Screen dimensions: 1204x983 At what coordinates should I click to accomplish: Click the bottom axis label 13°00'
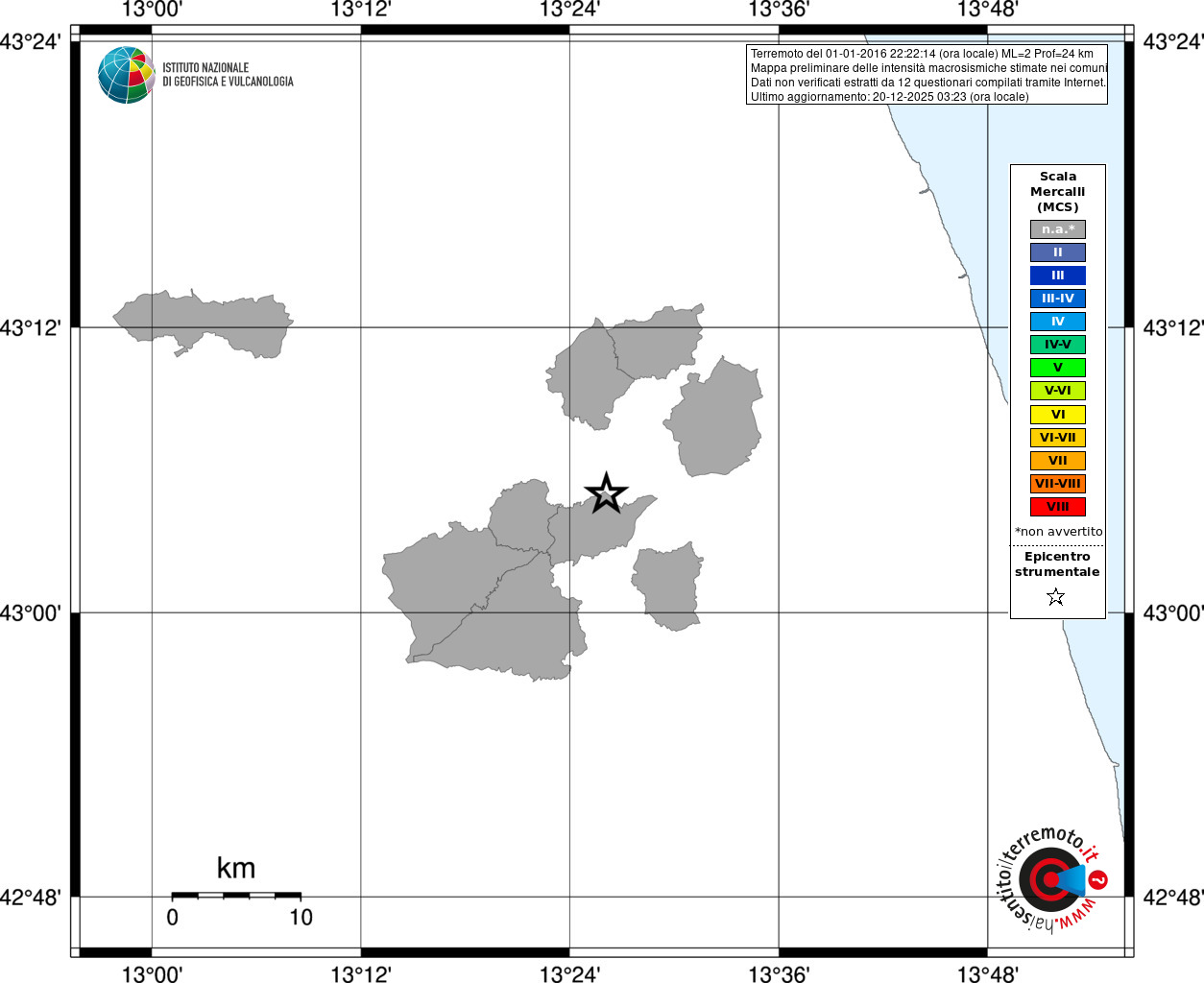click(152, 973)
